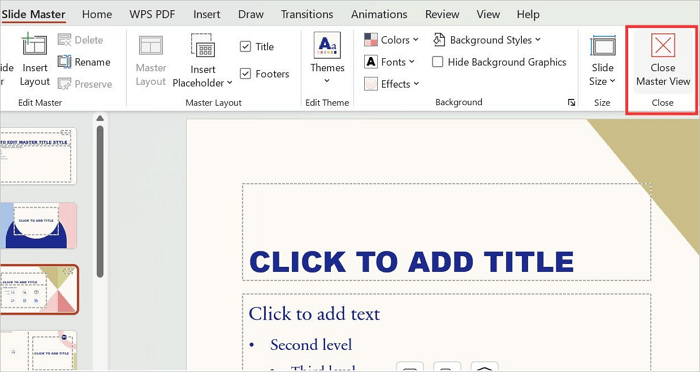Expand the Slide Size dropdown arrow

(612, 81)
